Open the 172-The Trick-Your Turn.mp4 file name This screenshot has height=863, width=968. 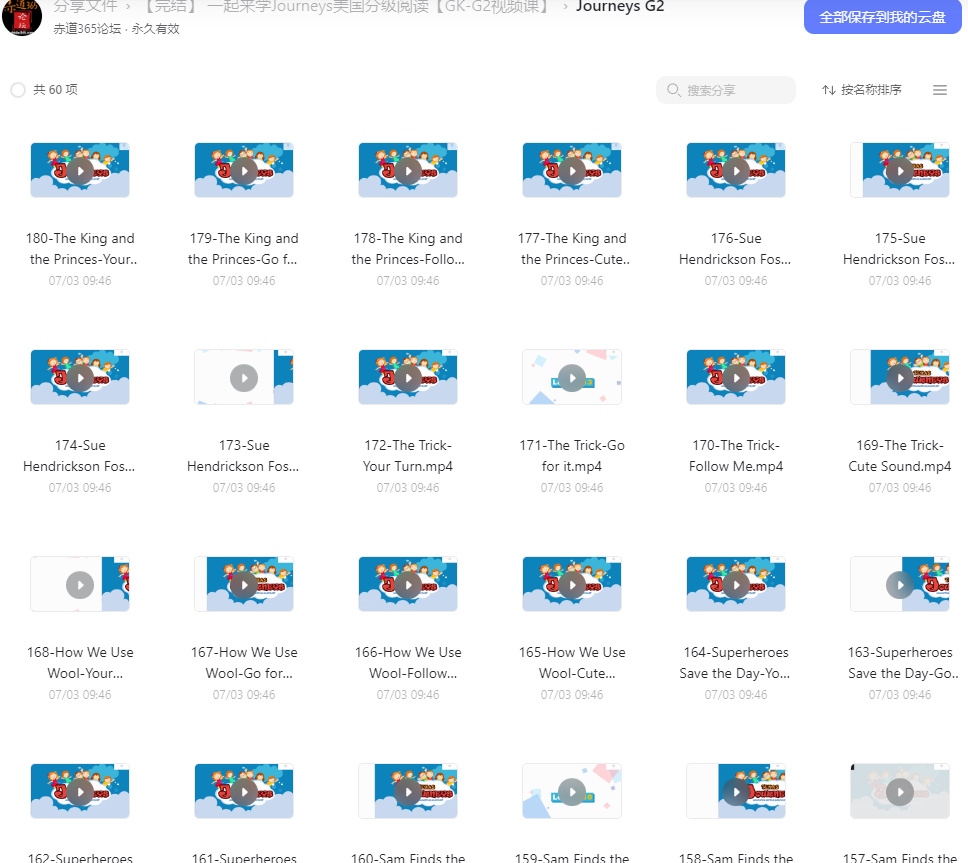pos(408,456)
